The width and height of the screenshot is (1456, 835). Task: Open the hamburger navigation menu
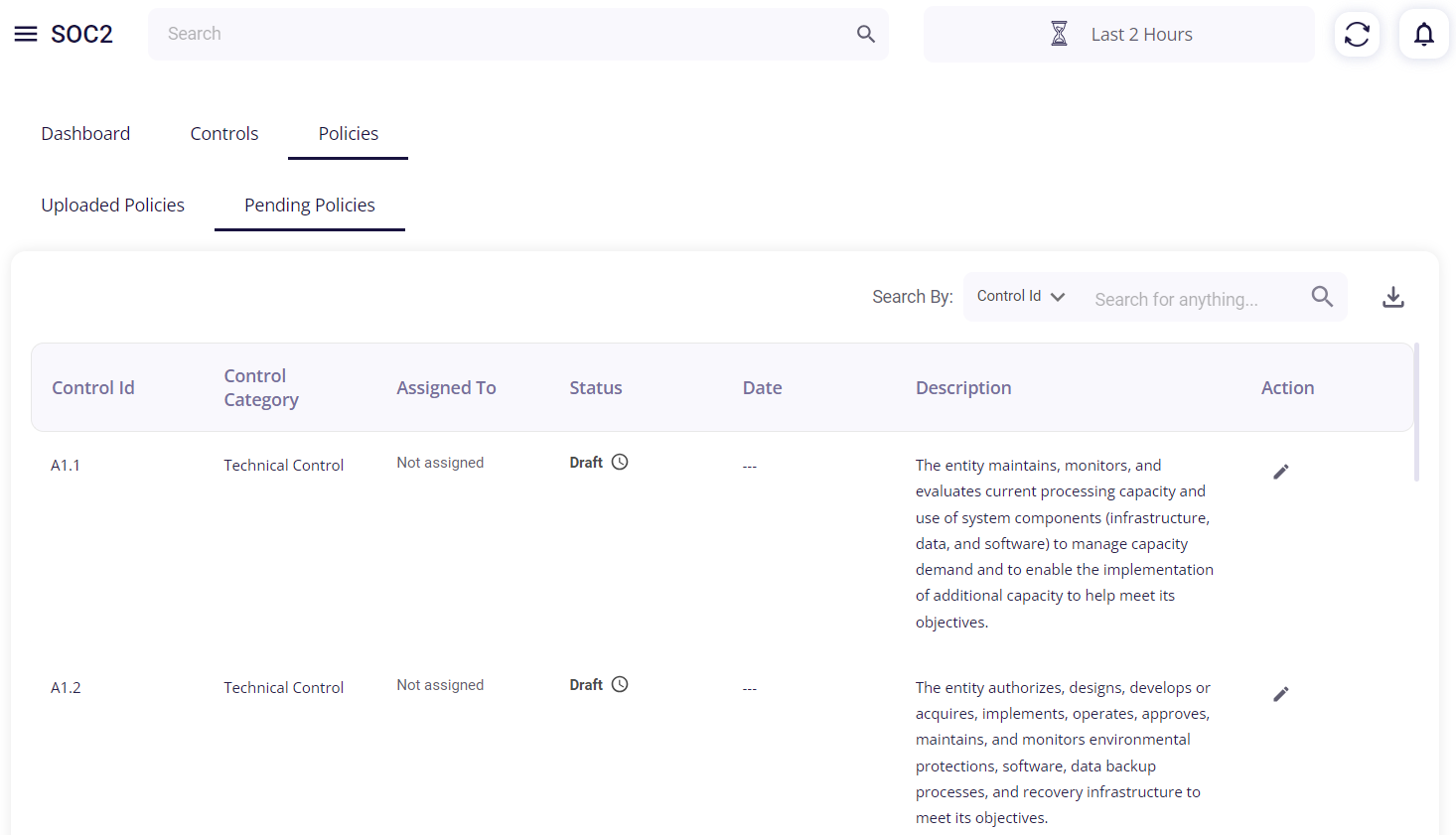26,34
